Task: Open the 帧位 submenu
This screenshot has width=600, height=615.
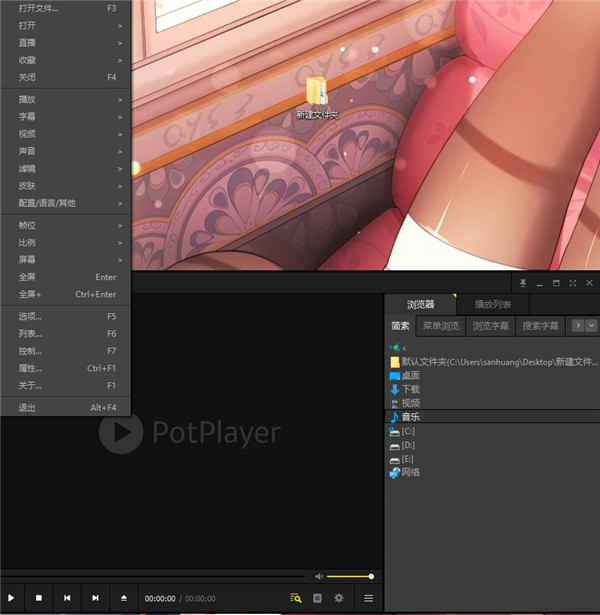Action: 66,226
